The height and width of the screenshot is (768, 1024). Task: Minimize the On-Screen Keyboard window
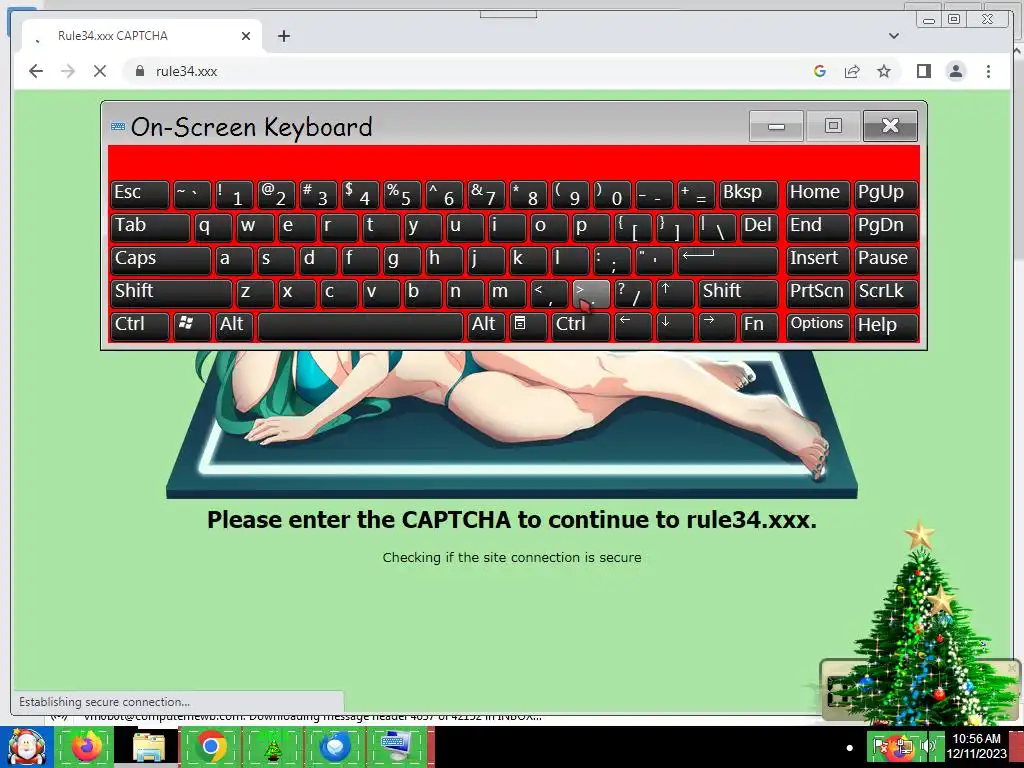tap(776, 126)
